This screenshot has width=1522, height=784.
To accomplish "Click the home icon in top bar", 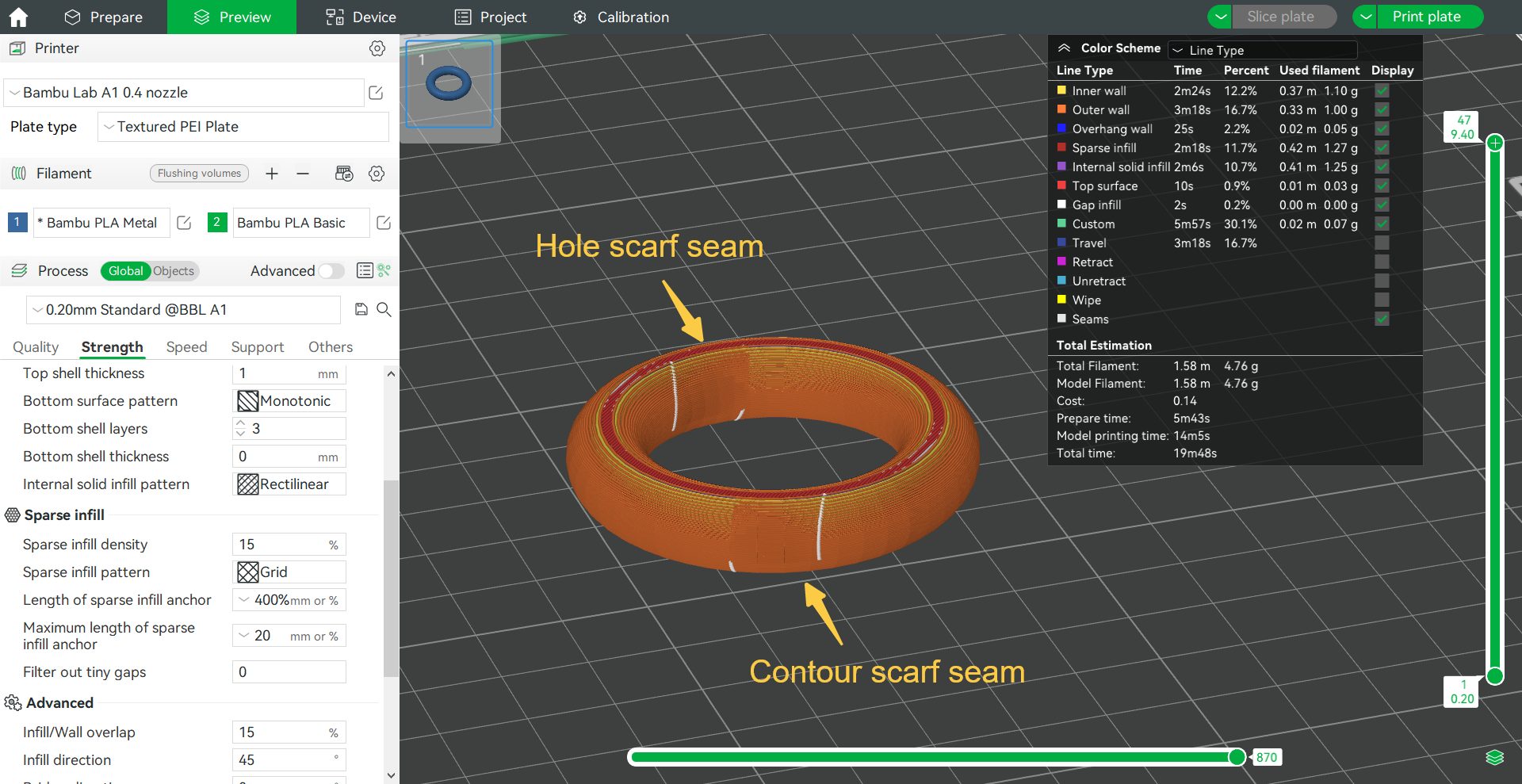I will tap(17, 17).
